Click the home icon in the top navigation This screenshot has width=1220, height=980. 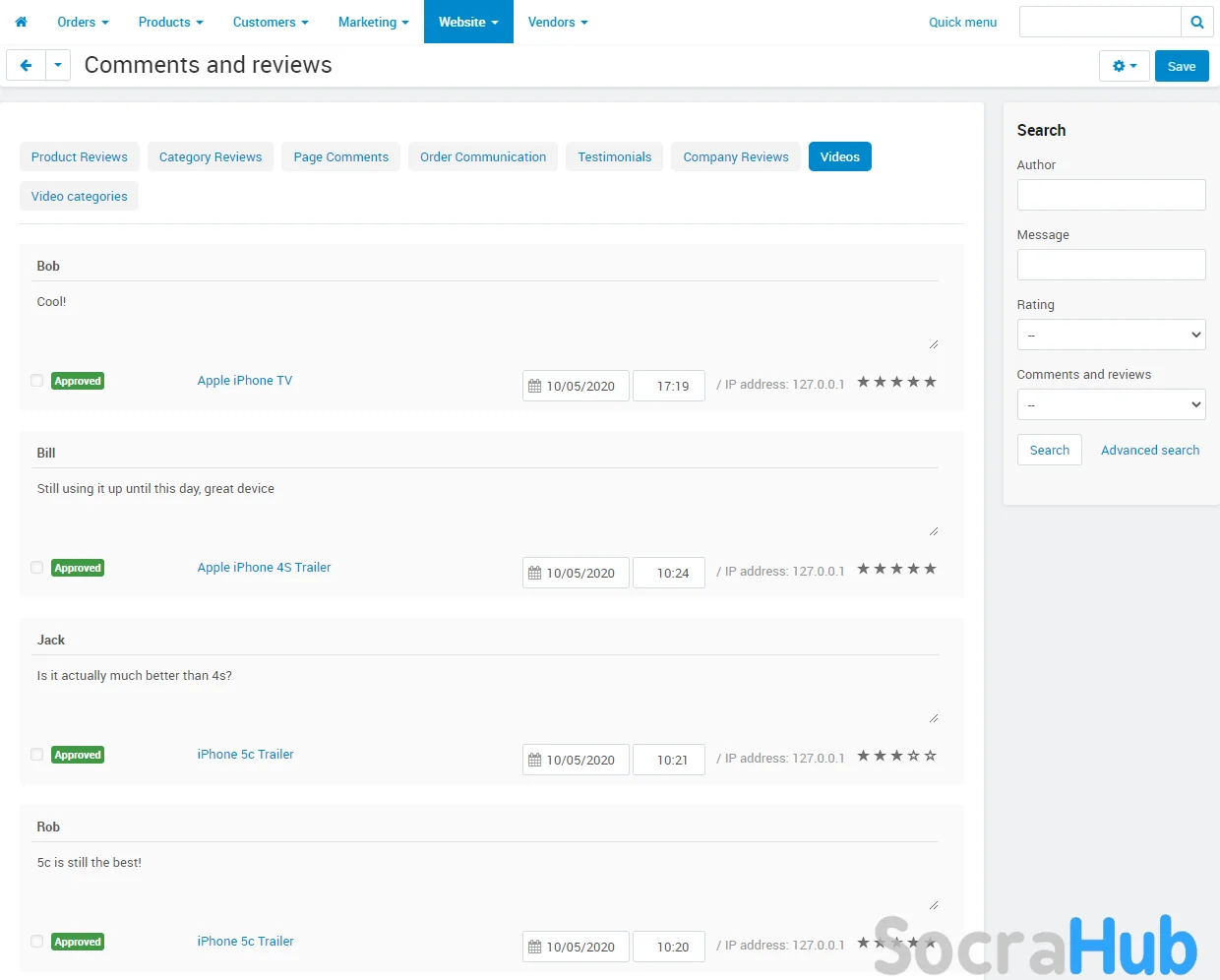(x=21, y=22)
